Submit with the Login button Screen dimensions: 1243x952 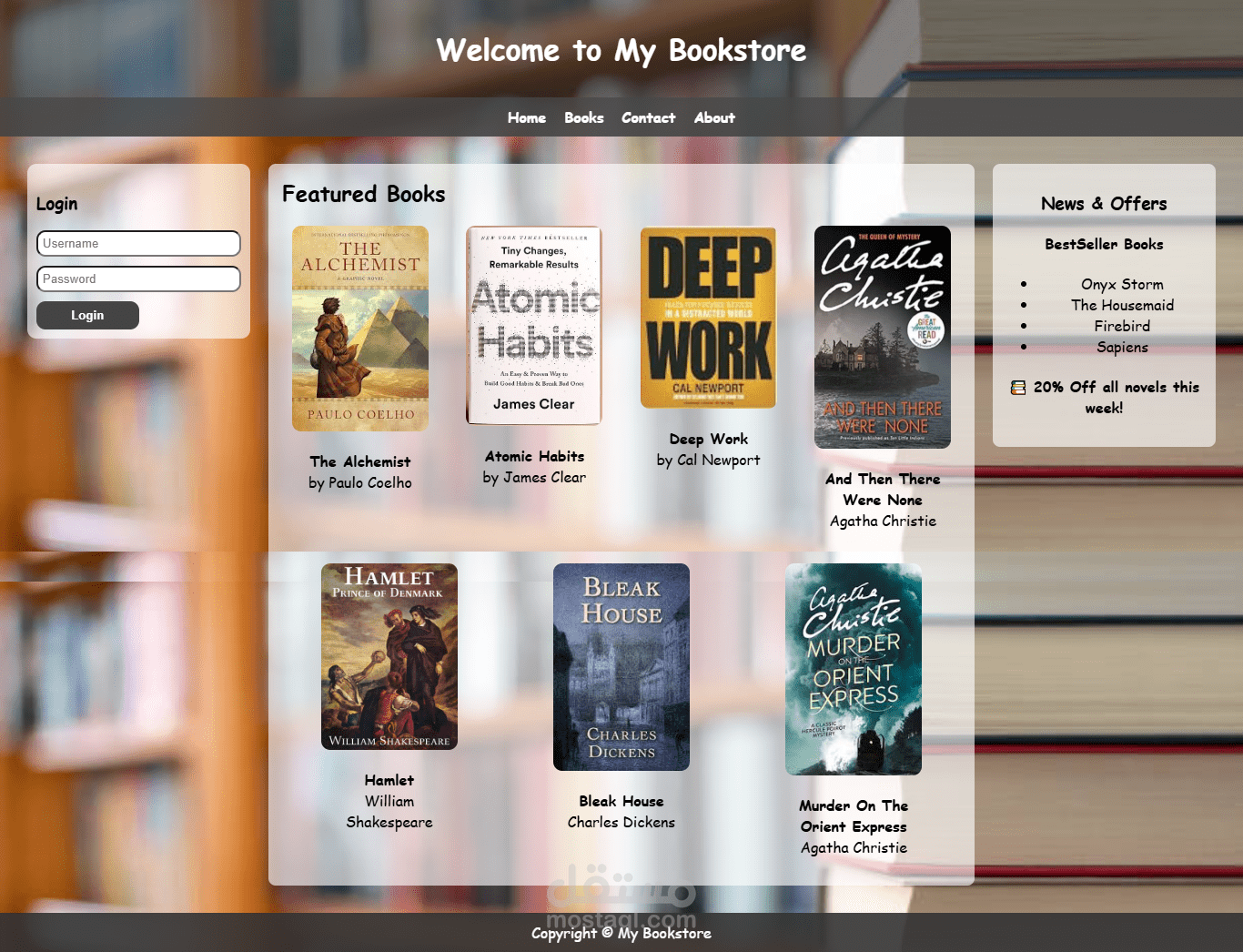pos(87,315)
